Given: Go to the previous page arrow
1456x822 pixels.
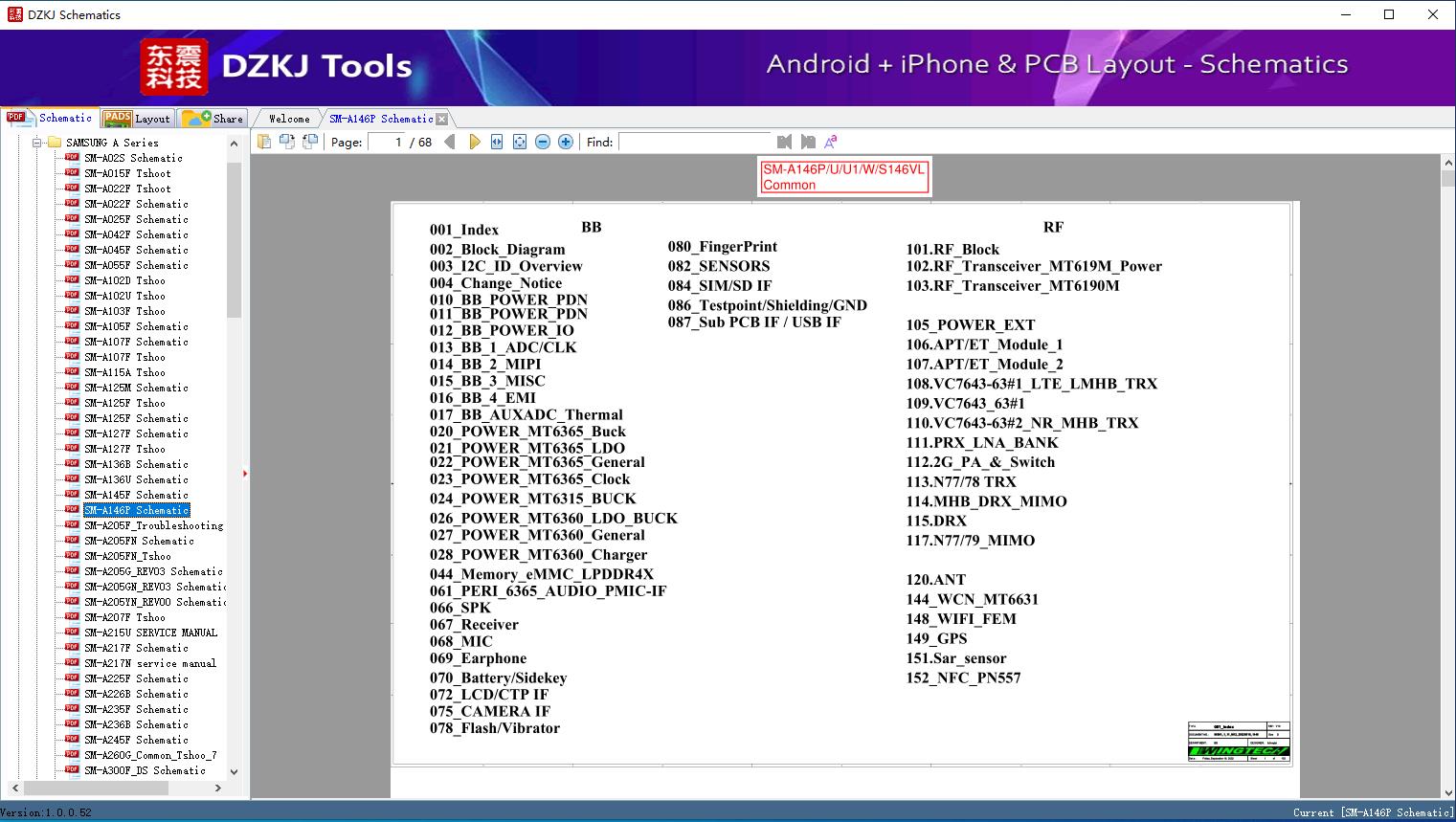Looking at the screenshot, I should point(450,142).
